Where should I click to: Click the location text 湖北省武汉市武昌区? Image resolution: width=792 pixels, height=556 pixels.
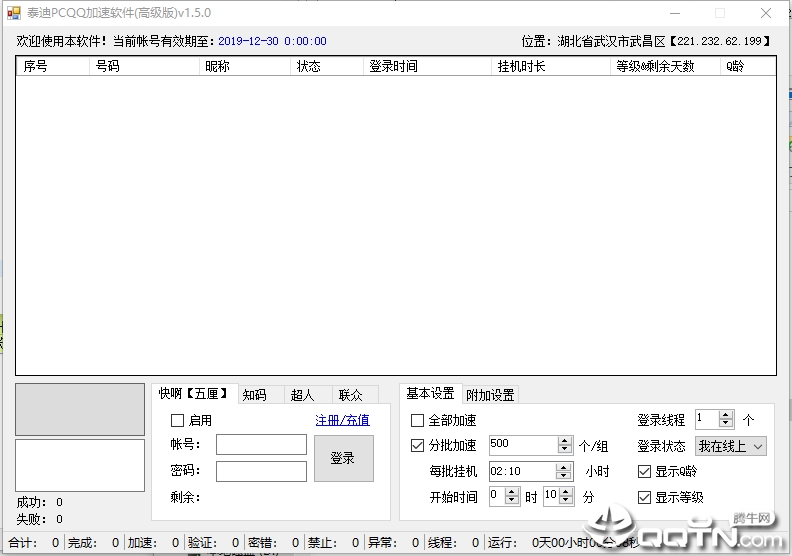click(612, 41)
